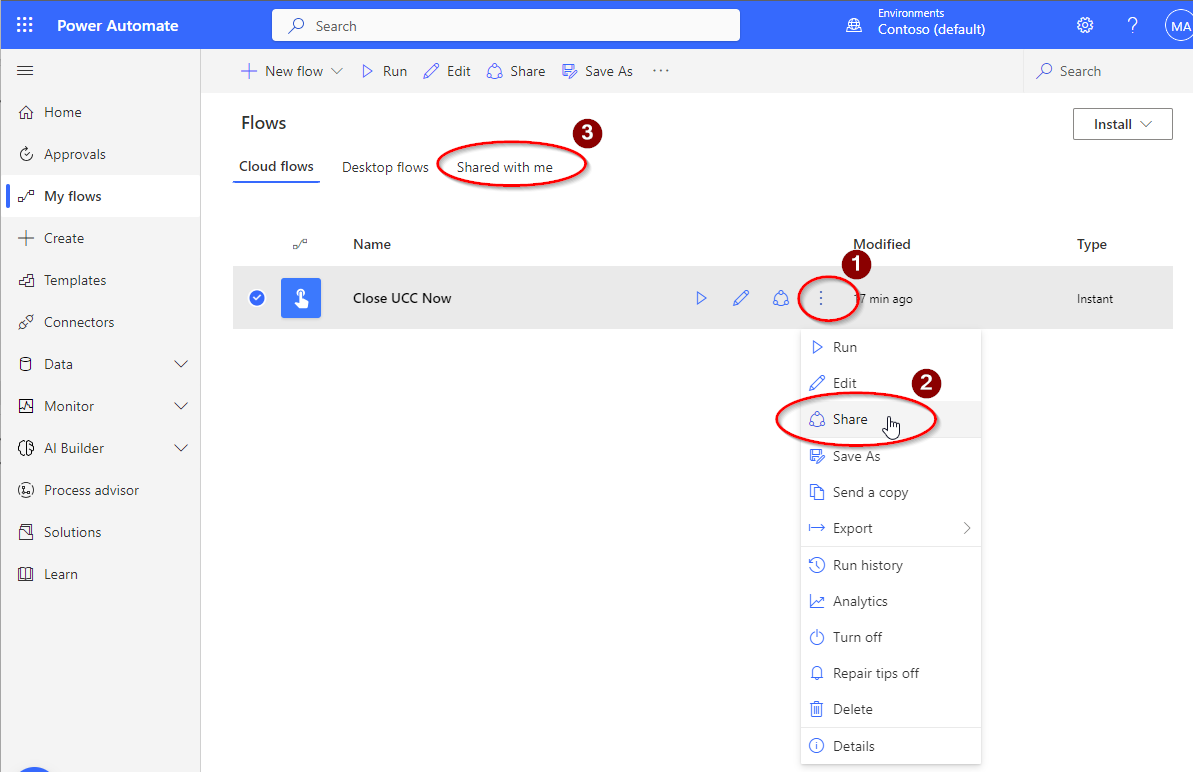Sort by the Modified column header

pyautogui.click(x=882, y=244)
